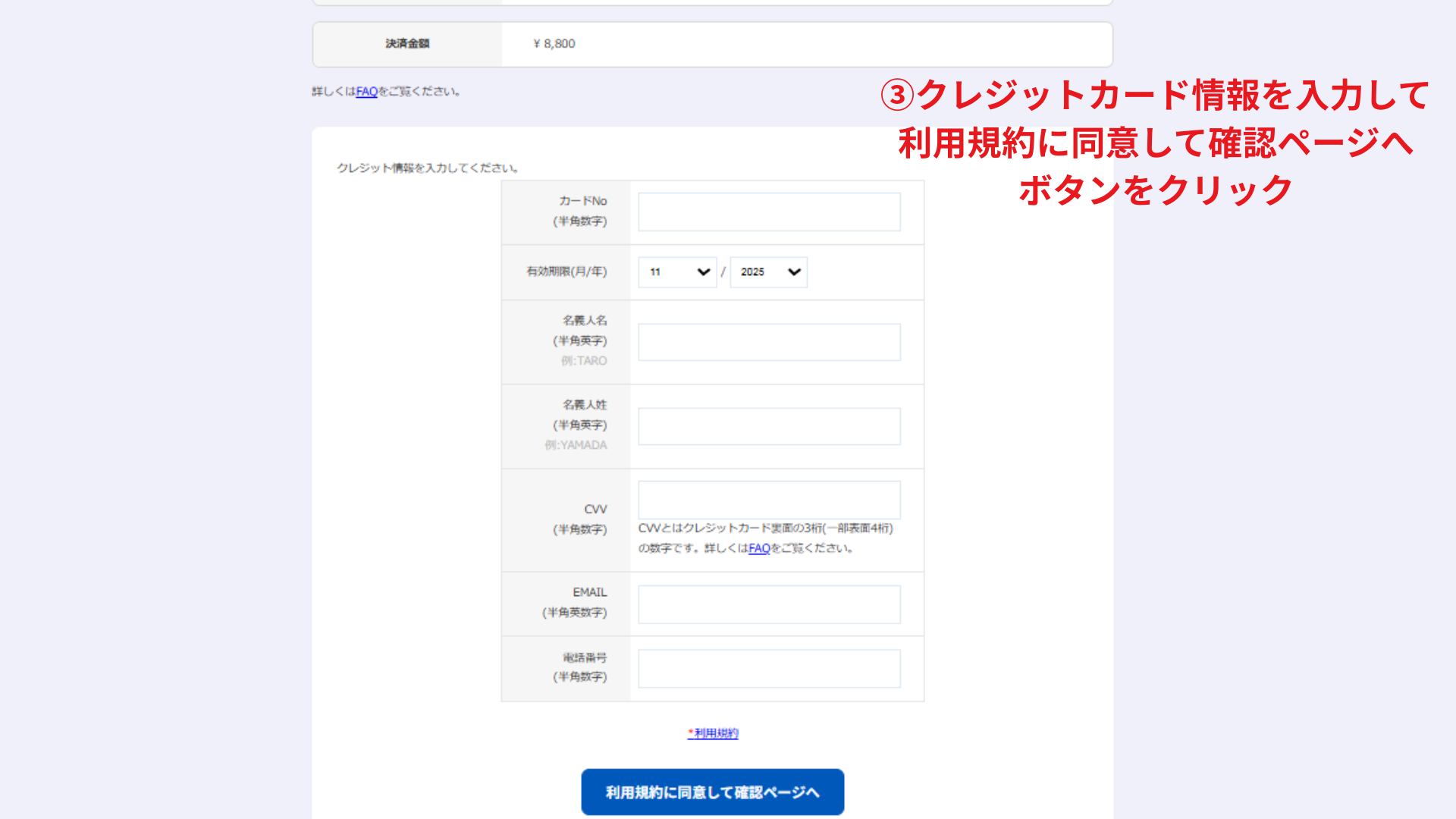Open the FAQ link in the CVV description

[758, 548]
